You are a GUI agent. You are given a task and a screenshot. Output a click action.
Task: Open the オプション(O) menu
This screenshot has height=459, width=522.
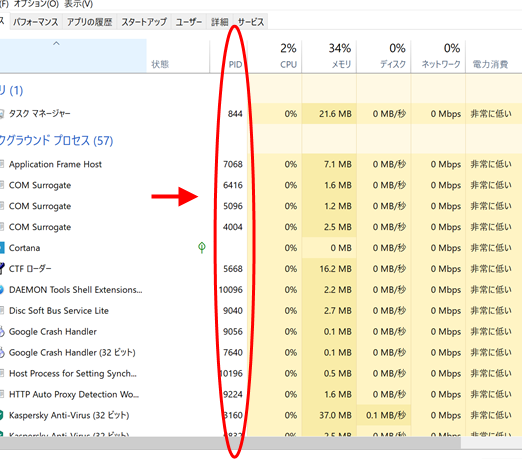36,4
